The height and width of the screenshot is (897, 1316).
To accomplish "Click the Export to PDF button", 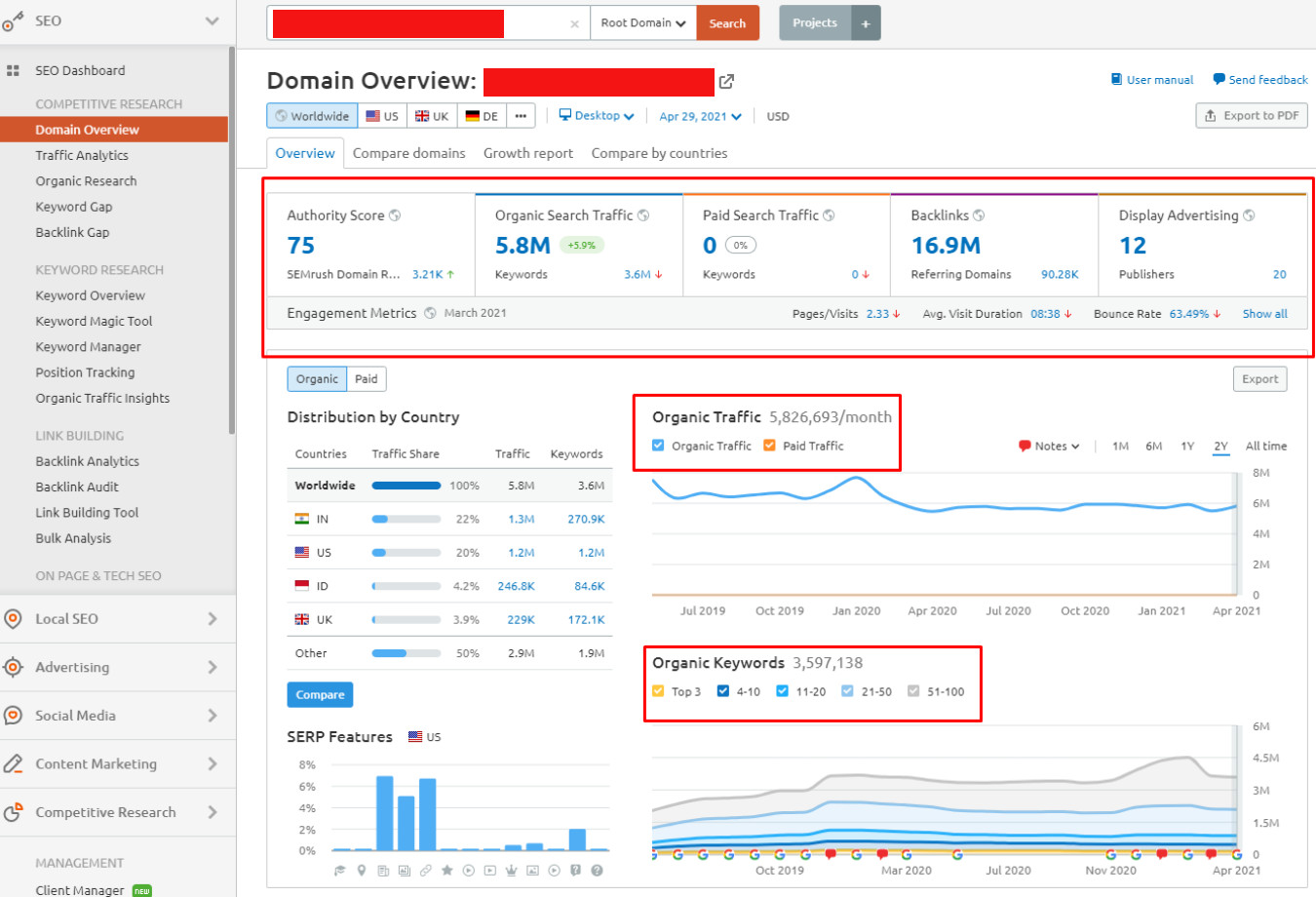I will [1252, 115].
